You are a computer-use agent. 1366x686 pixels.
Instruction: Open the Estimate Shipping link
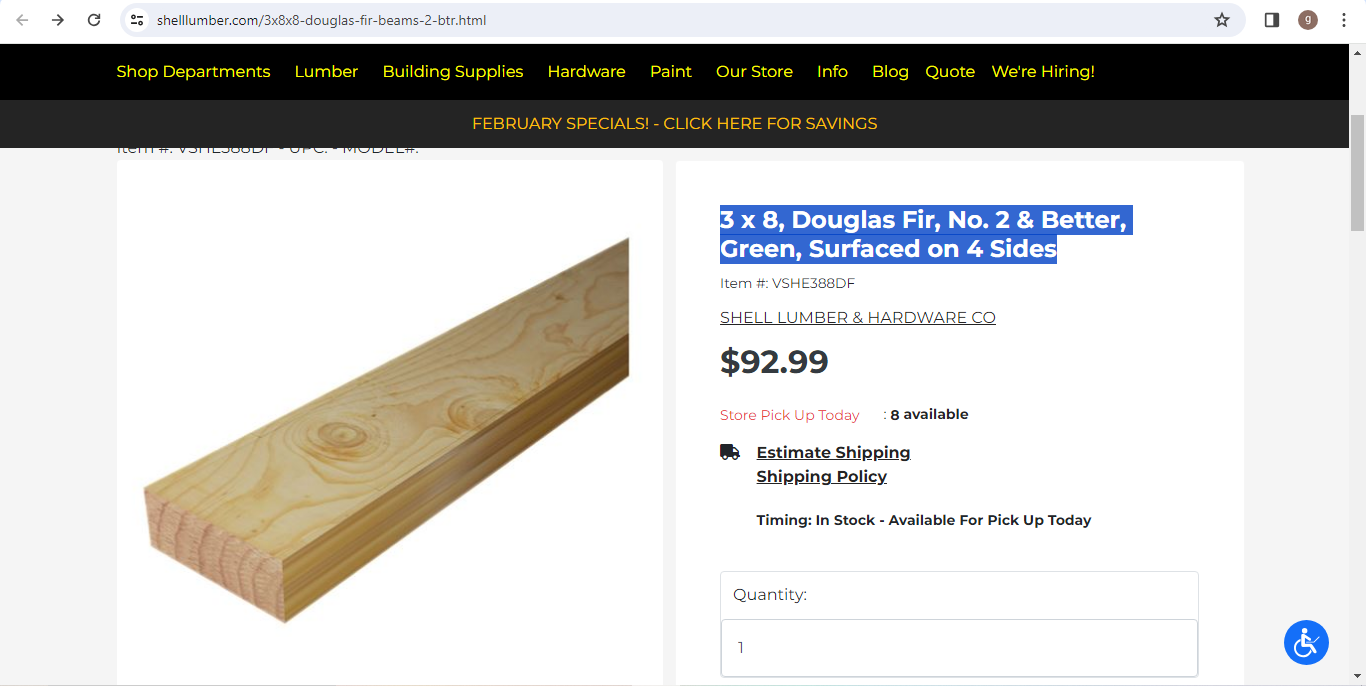[x=833, y=452]
